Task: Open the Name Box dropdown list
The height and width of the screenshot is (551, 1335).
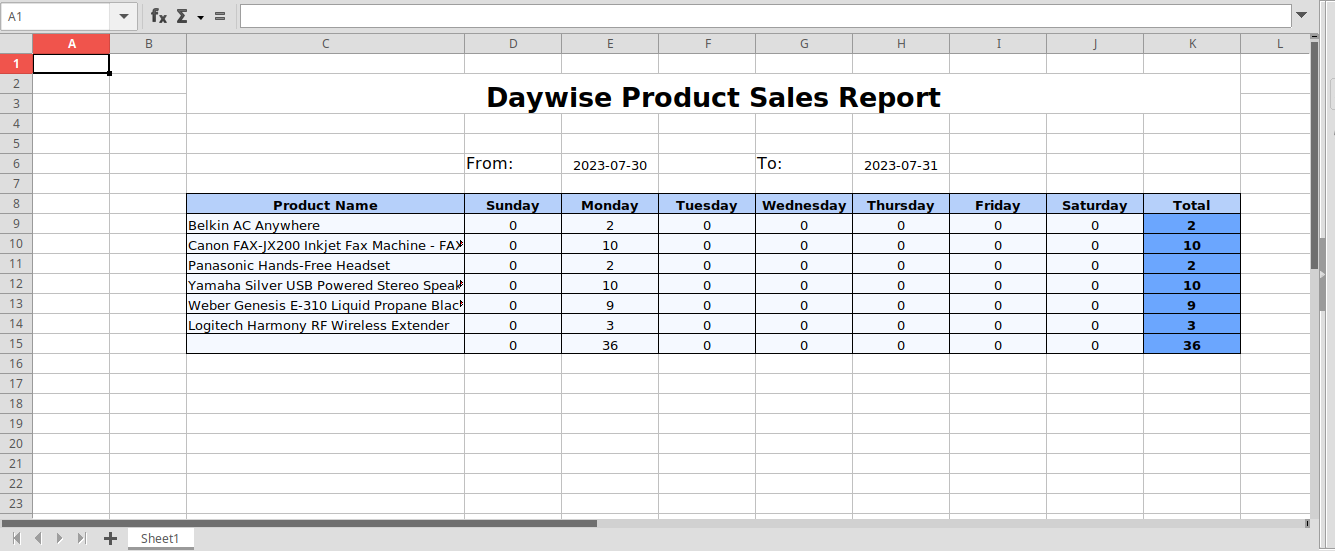Action: pyautogui.click(x=124, y=16)
